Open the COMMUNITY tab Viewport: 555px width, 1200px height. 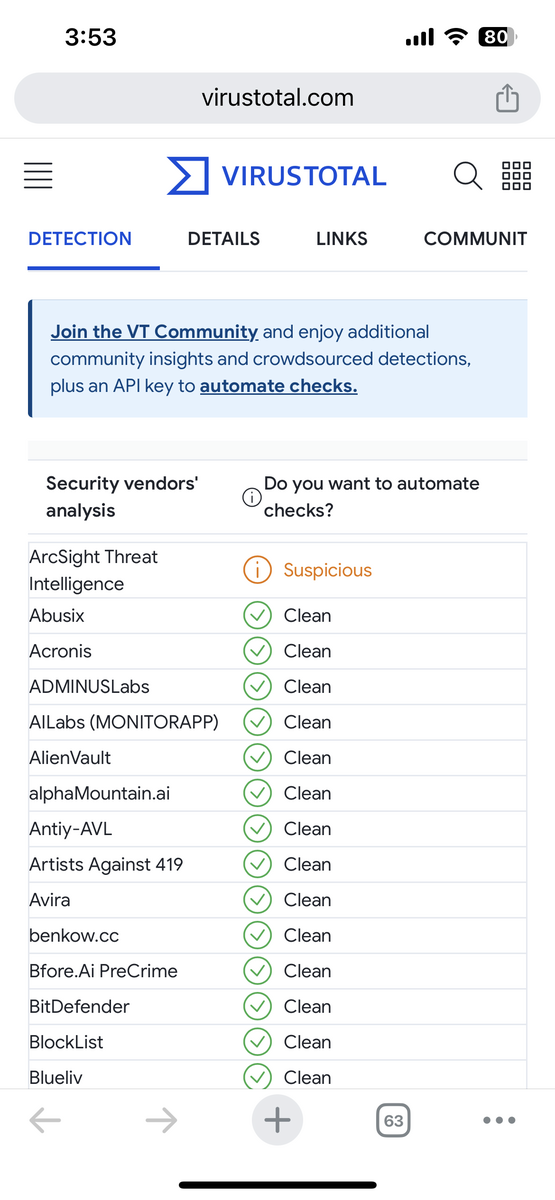click(x=475, y=239)
